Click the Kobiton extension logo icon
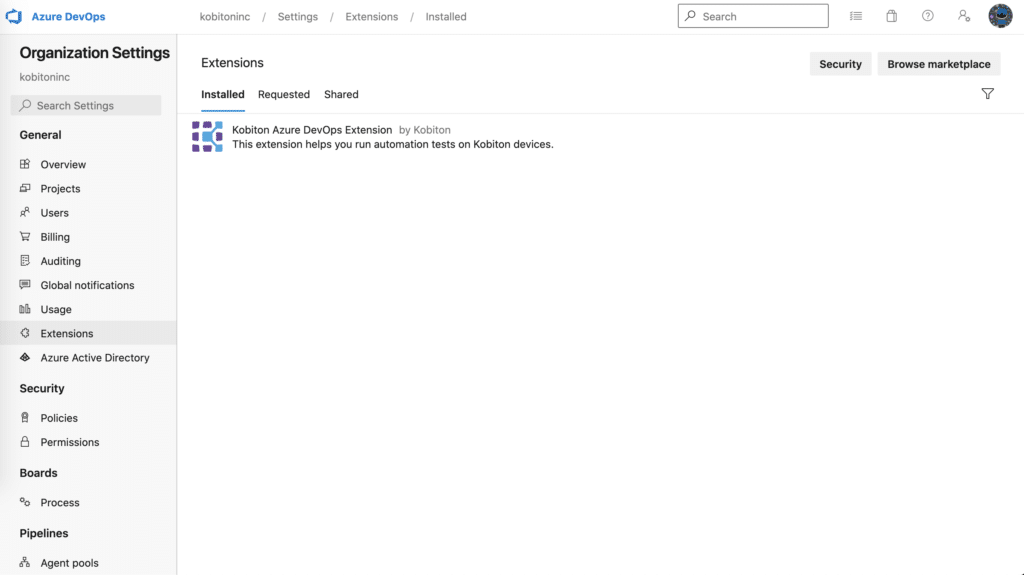 click(207, 137)
